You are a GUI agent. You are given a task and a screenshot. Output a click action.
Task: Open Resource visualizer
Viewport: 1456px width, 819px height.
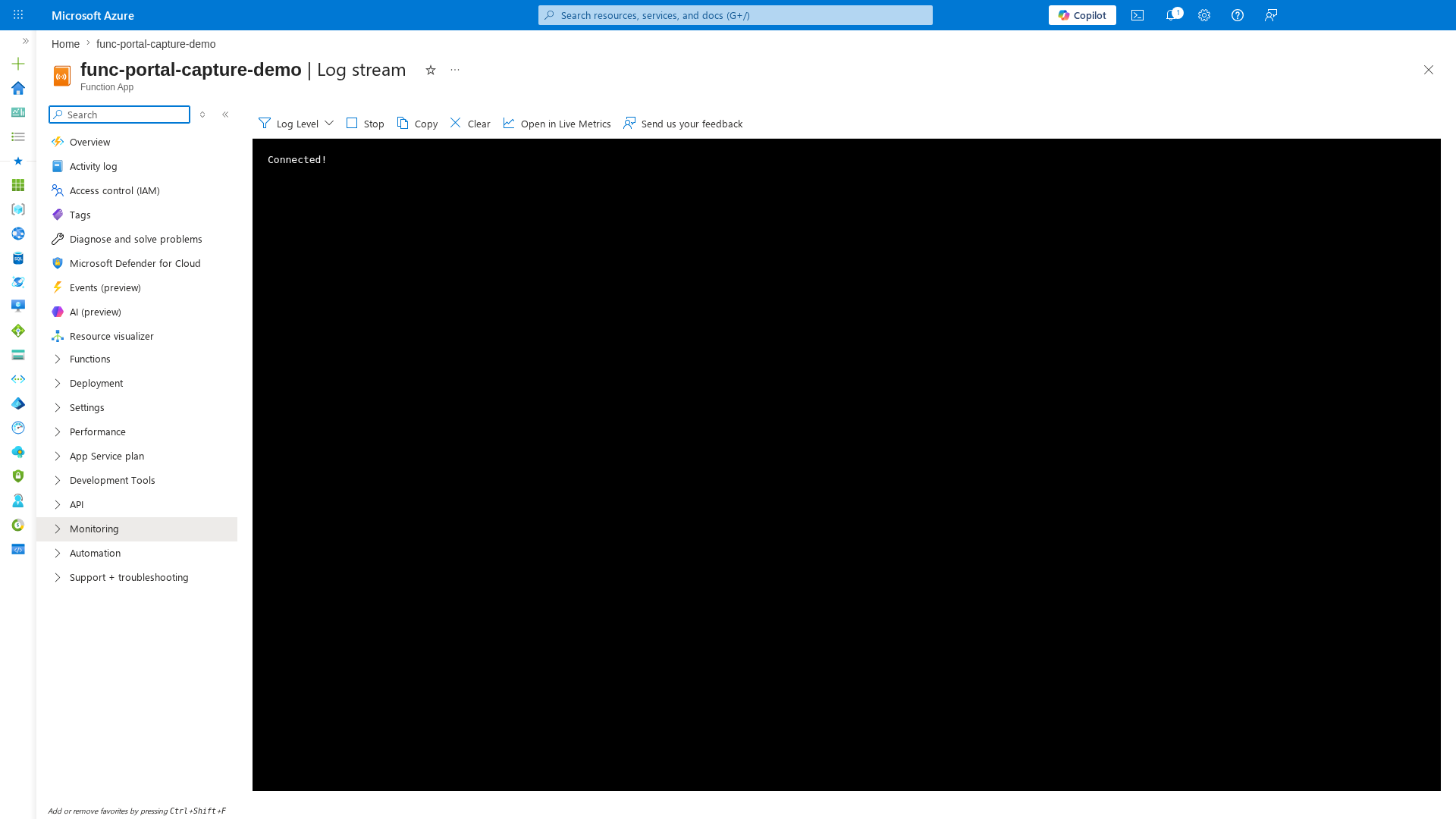136,336
